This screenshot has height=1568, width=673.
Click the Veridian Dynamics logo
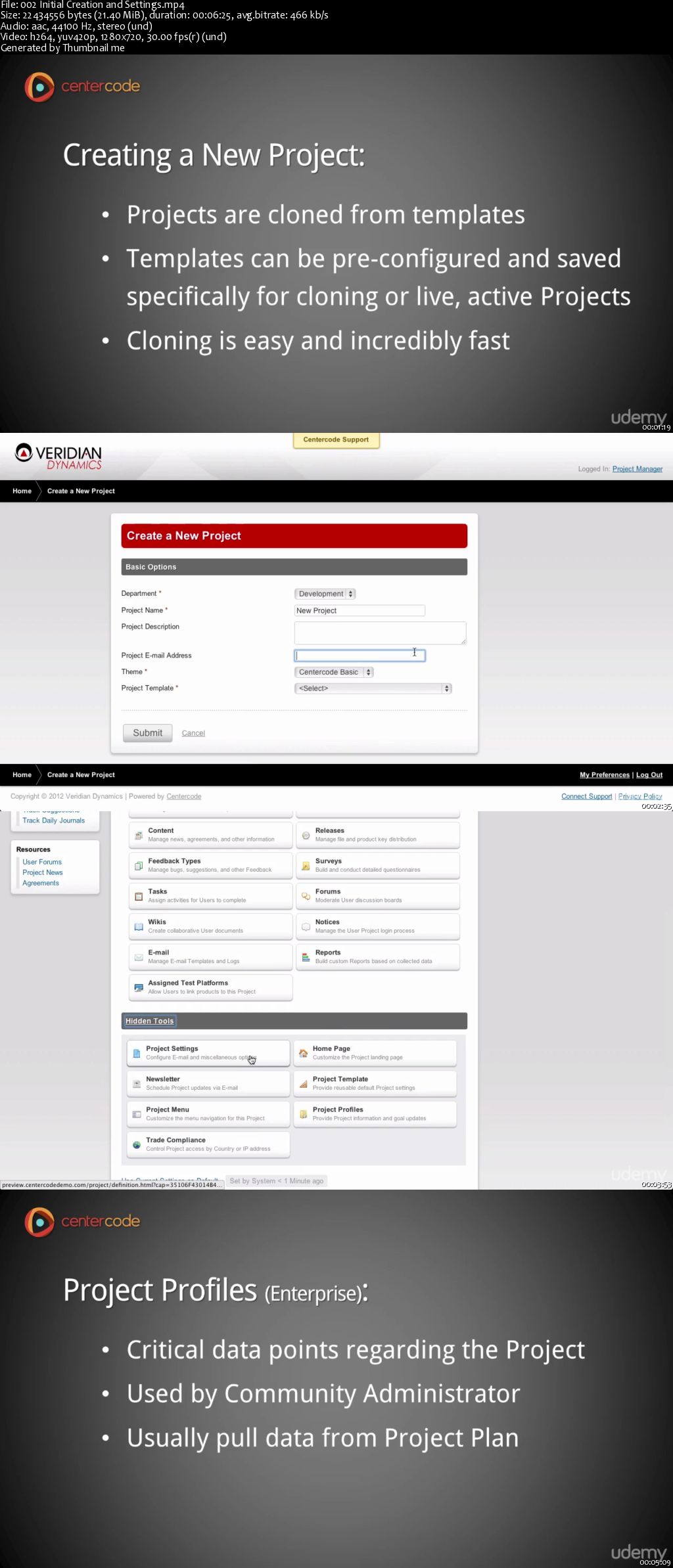point(58,457)
